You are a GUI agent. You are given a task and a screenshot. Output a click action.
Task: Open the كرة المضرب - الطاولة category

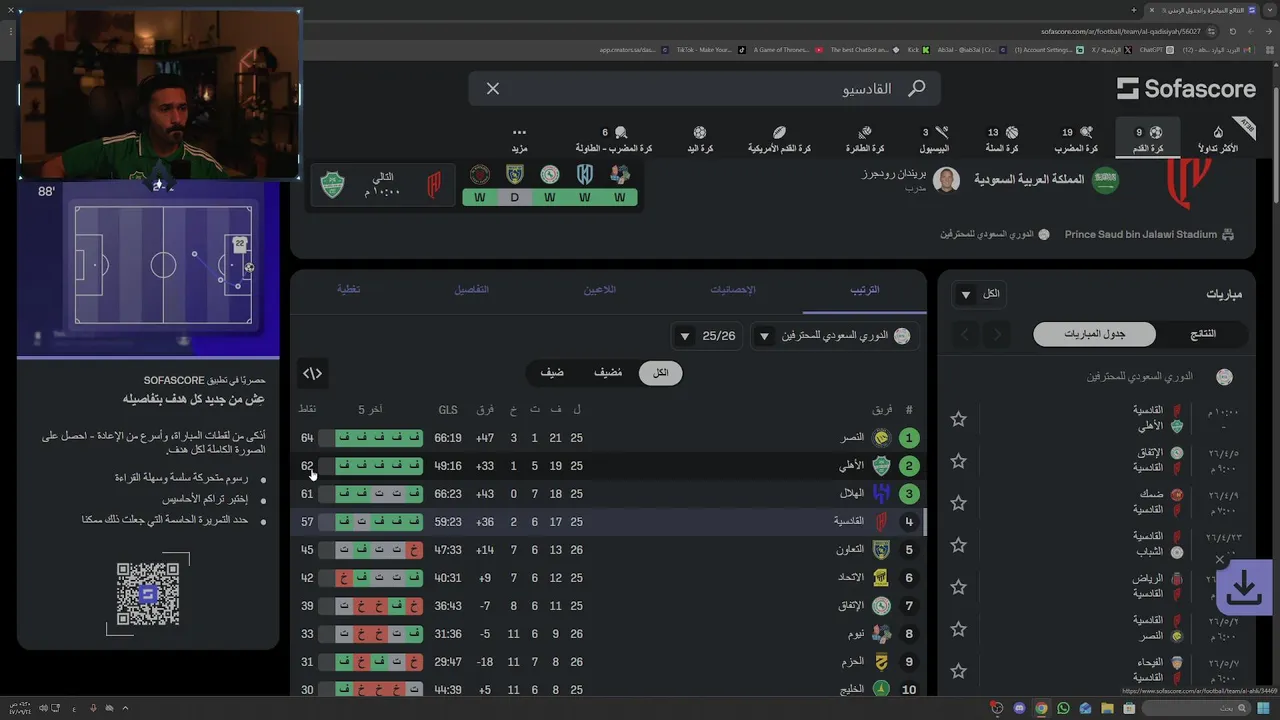(x=613, y=139)
